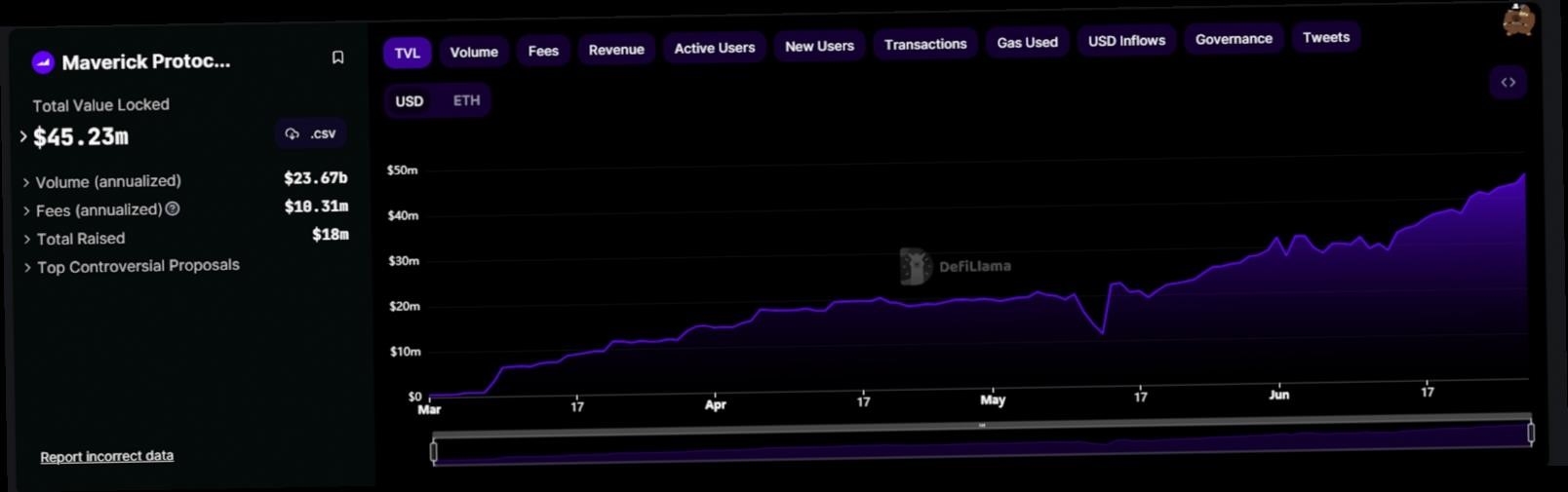Toggle the Gas Used chart metric
The image size is (1568, 492).
[x=1027, y=43]
